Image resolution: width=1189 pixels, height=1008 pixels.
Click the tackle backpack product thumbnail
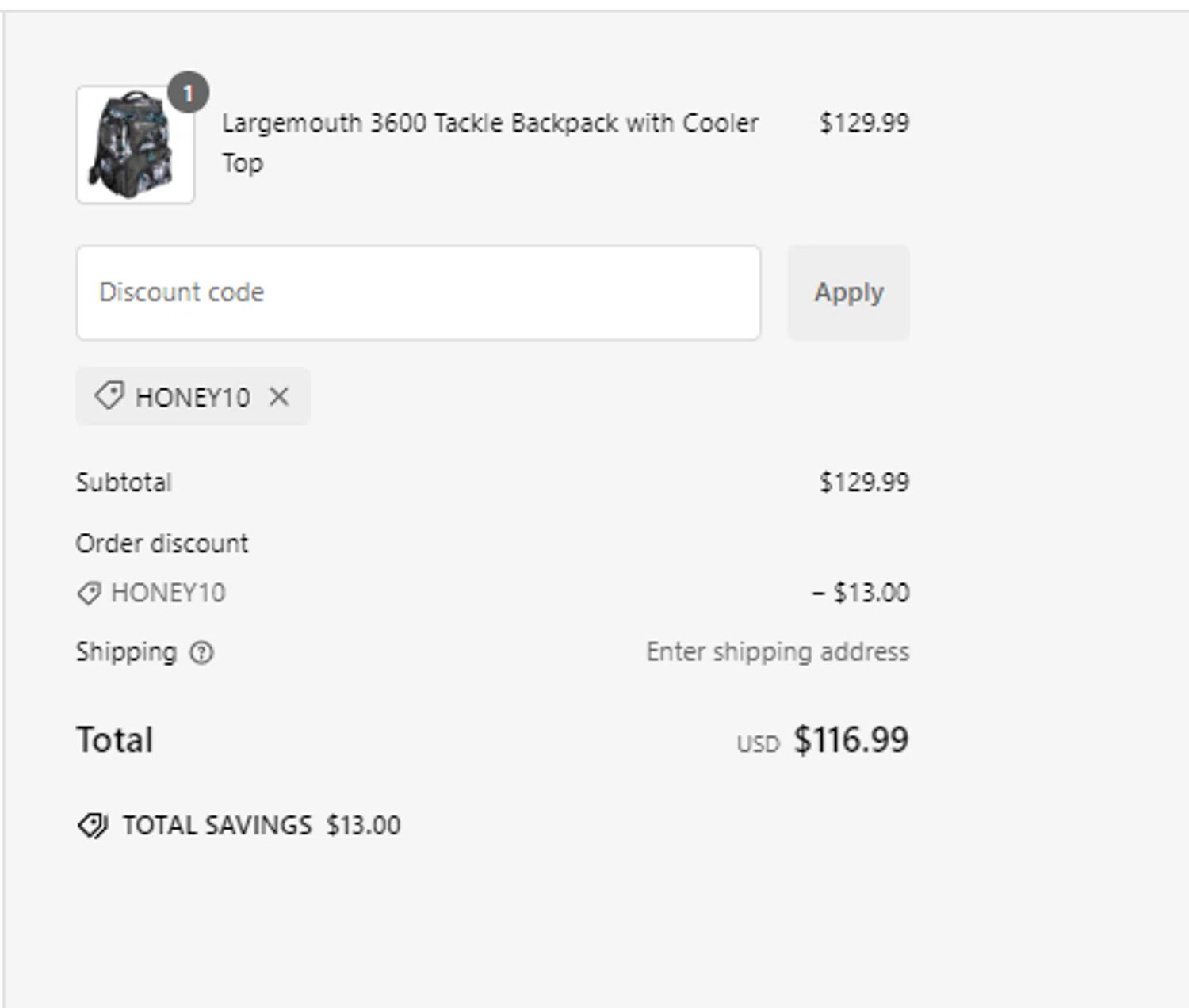[x=135, y=145]
